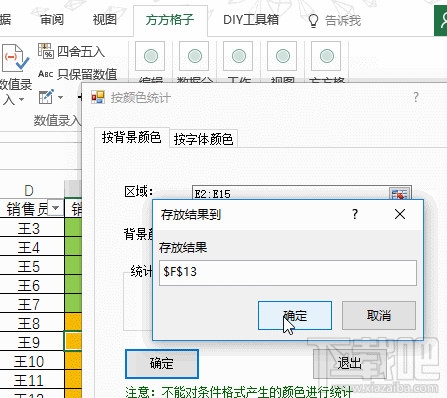Screen dimensions: 447x398
Task: Click the 工作表 group icon
Action: (x=239, y=56)
